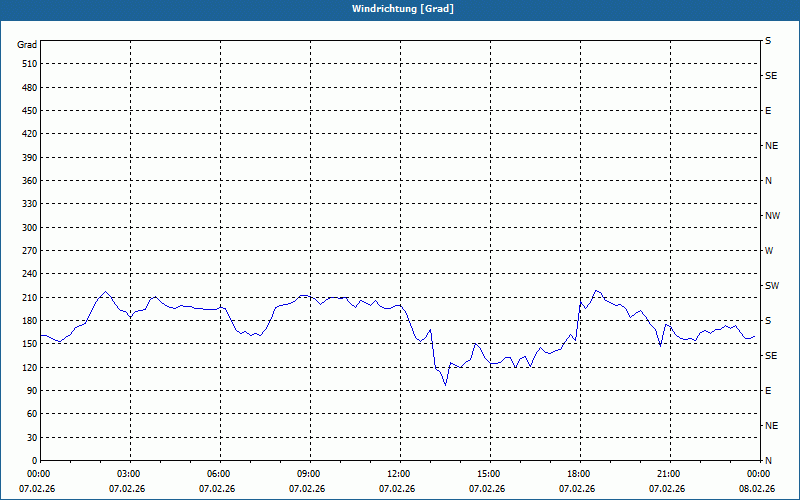Select the 06:00 time label
Viewport: 800px width, 500px height.
pos(219,474)
